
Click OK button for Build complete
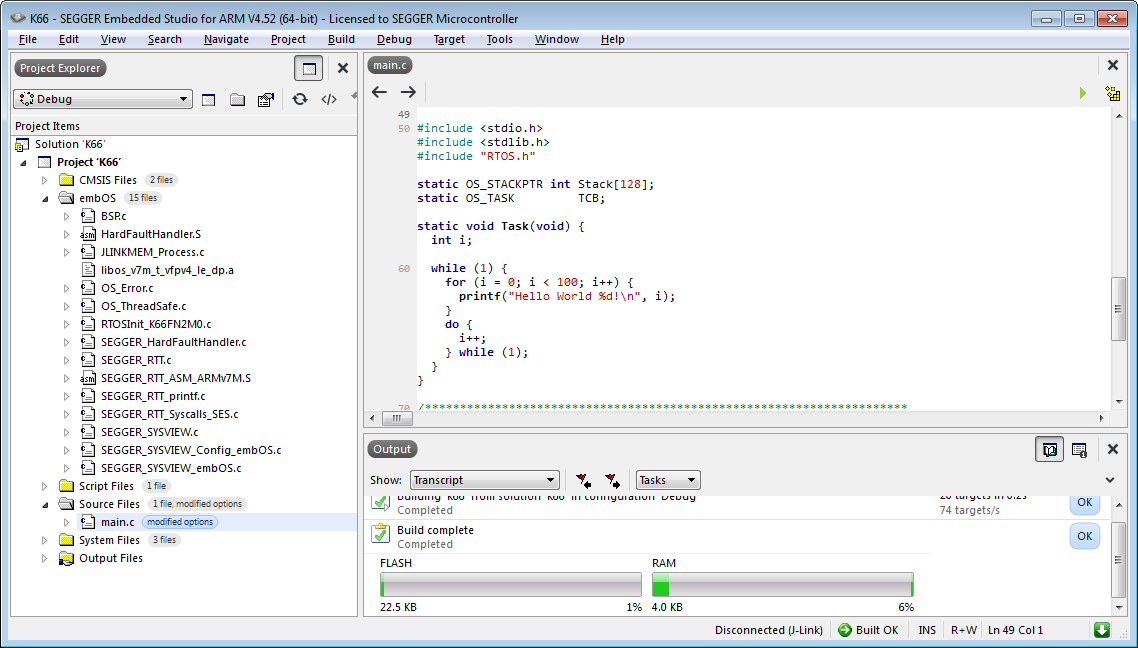[1084, 537]
